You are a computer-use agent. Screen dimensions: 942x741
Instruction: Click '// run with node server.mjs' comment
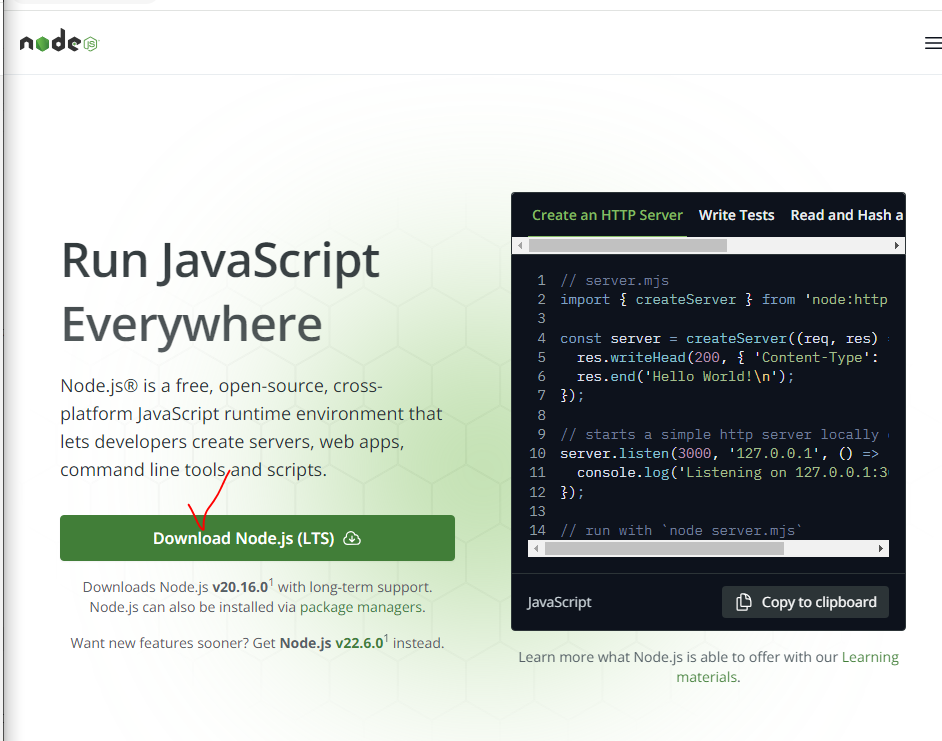(x=681, y=531)
